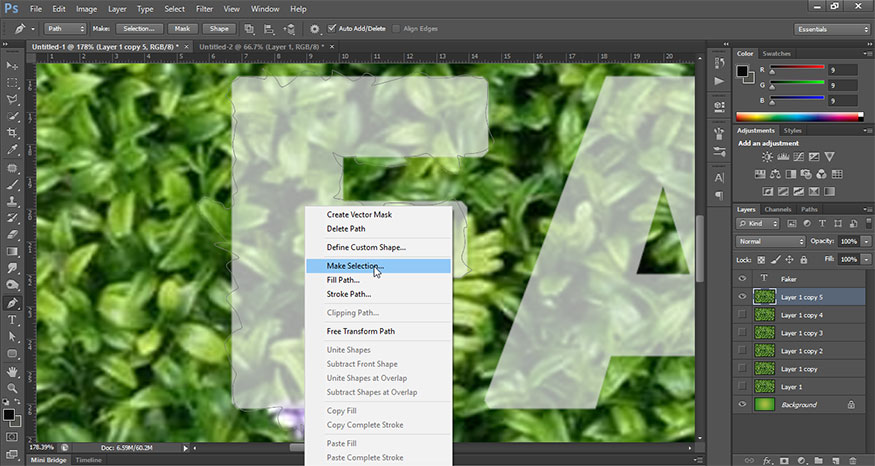Click the Pen tool in the toolbar

click(x=13, y=303)
